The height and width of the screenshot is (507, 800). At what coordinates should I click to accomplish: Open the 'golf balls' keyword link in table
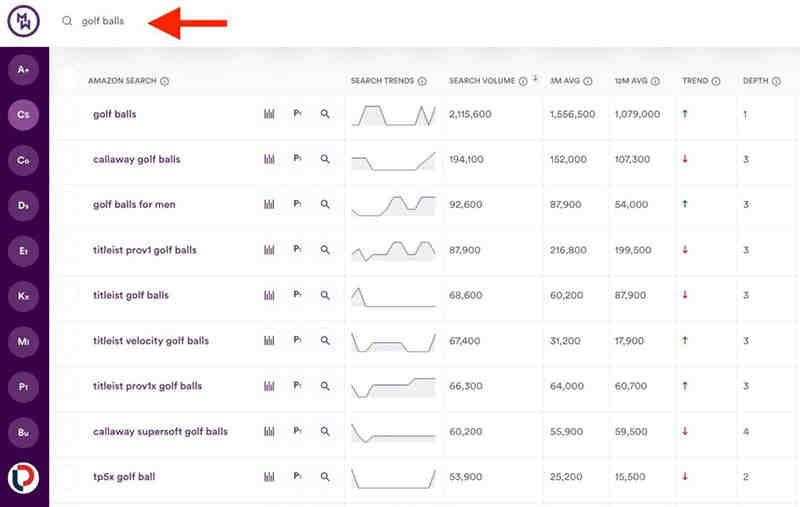click(x=115, y=114)
